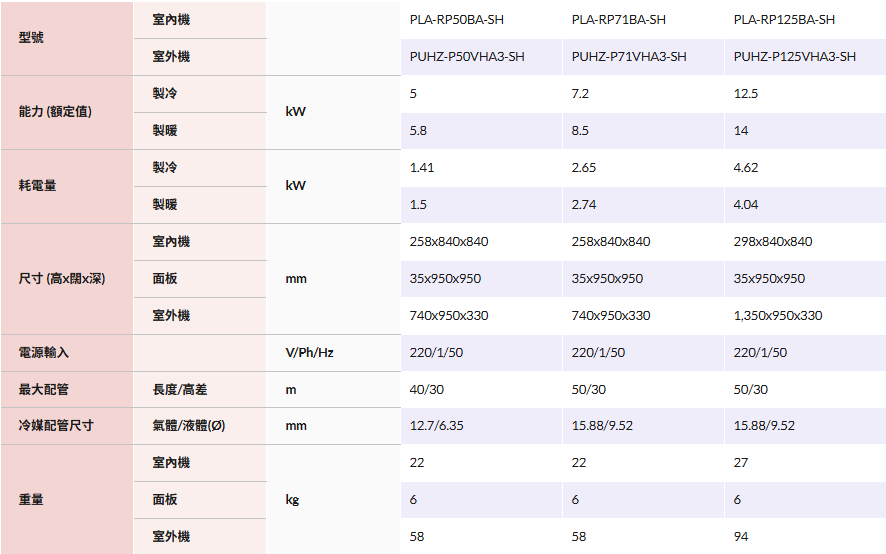The height and width of the screenshot is (554, 886).
Task: Select heating capacity value 14
Action: coord(741,131)
